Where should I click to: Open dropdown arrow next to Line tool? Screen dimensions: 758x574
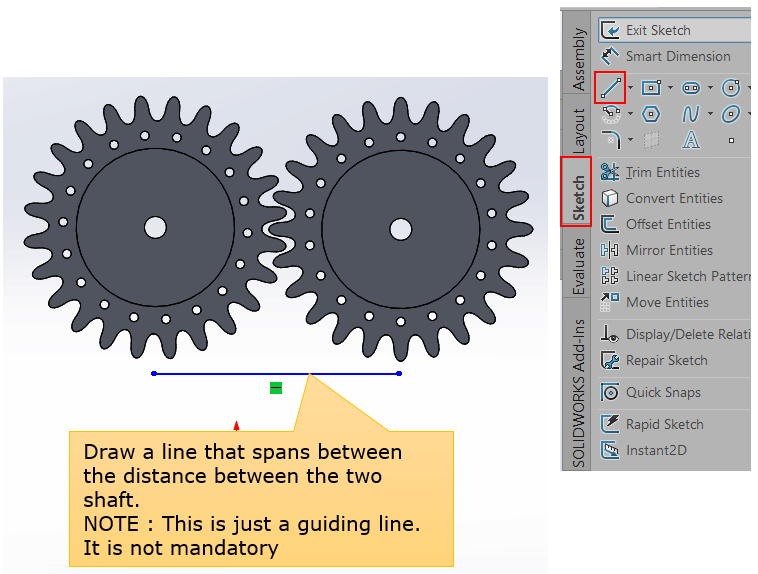630,88
